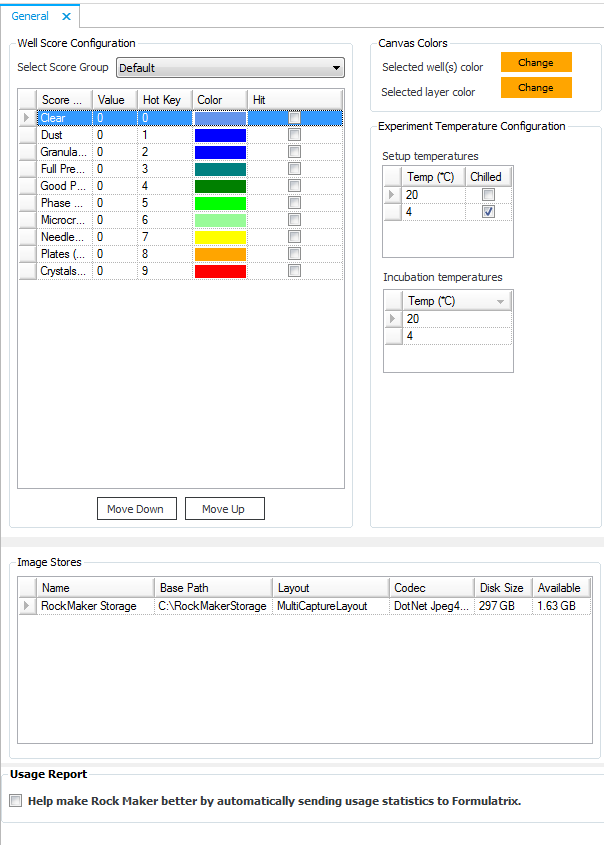This screenshot has width=604, height=845.
Task: Close the General tab
Action: click(x=66, y=17)
